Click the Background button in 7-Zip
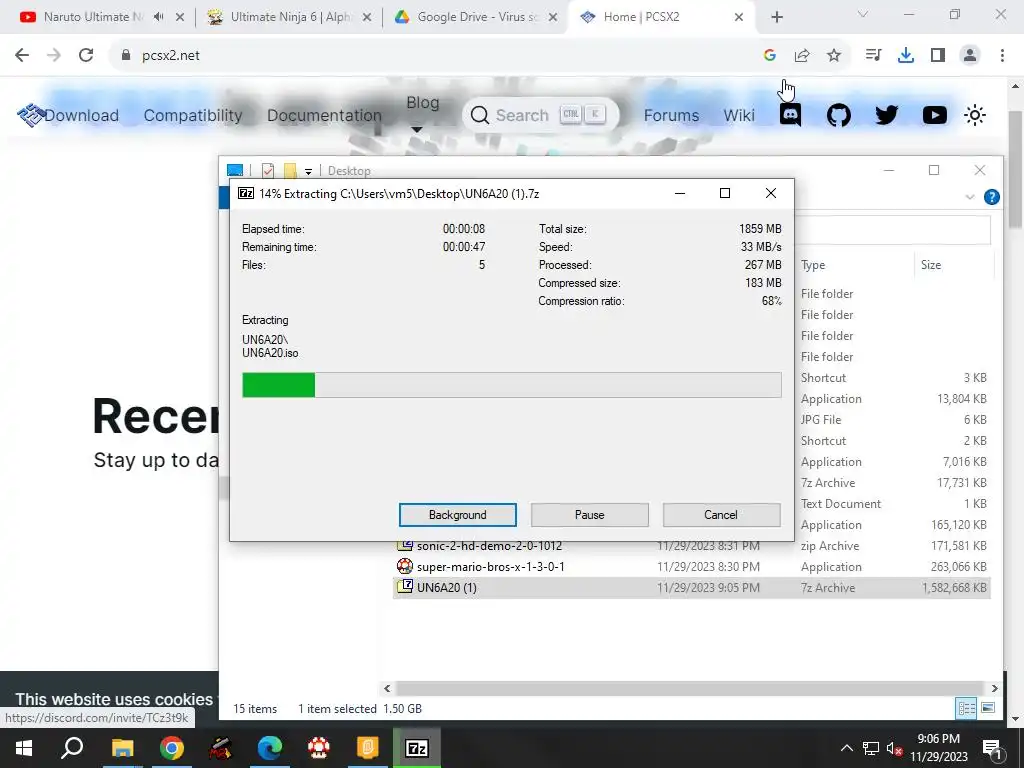This screenshot has height=768, width=1024. tap(457, 515)
